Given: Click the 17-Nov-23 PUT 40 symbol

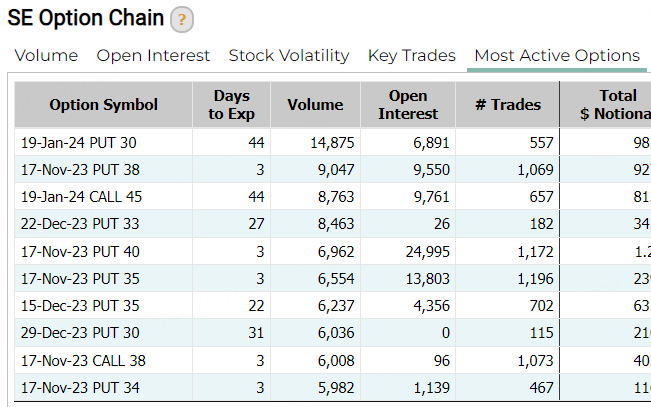Looking at the screenshot, I should click(x=80, y=252).
